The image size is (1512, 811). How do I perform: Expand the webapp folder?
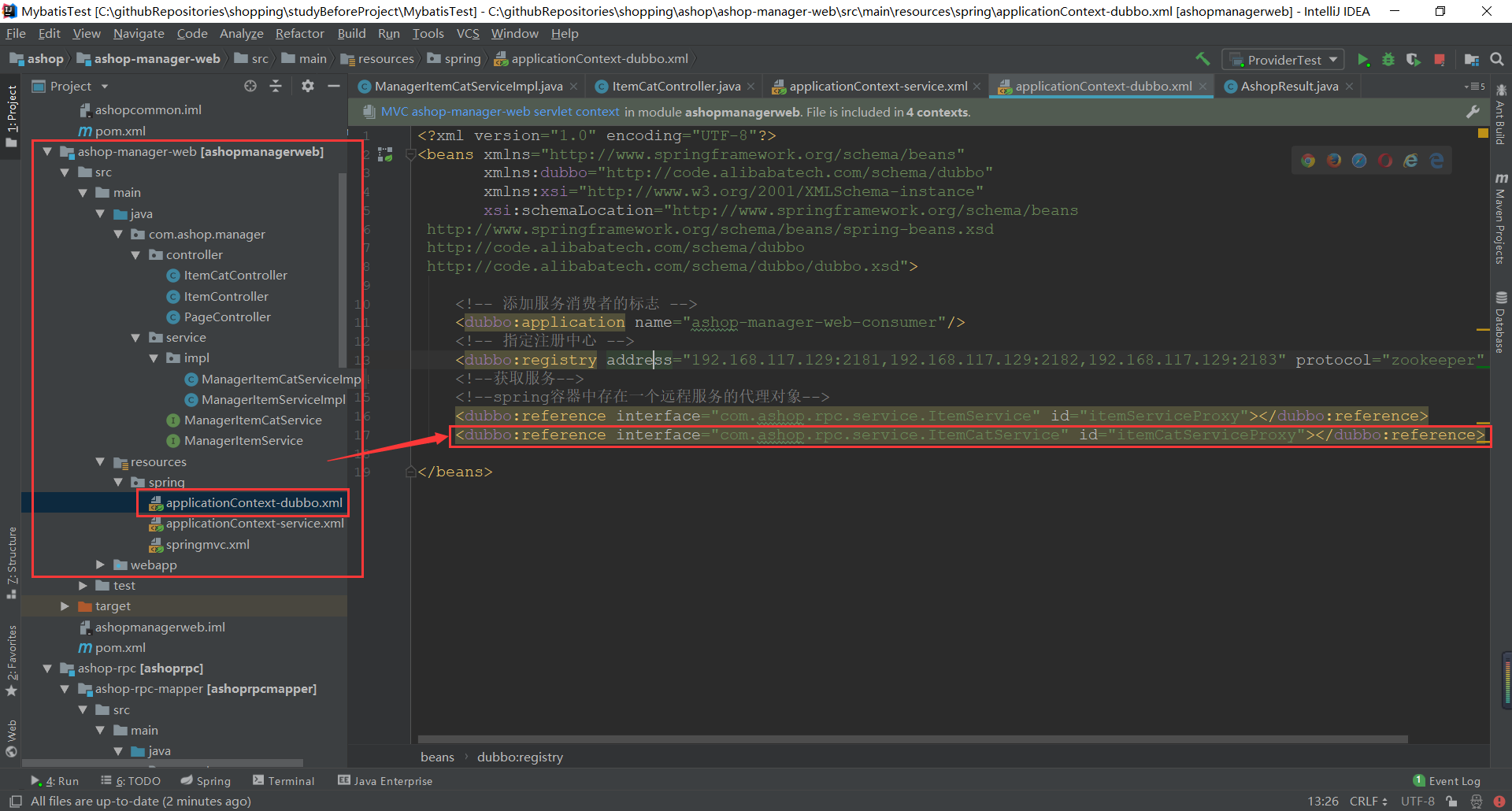tap(100, 565)
